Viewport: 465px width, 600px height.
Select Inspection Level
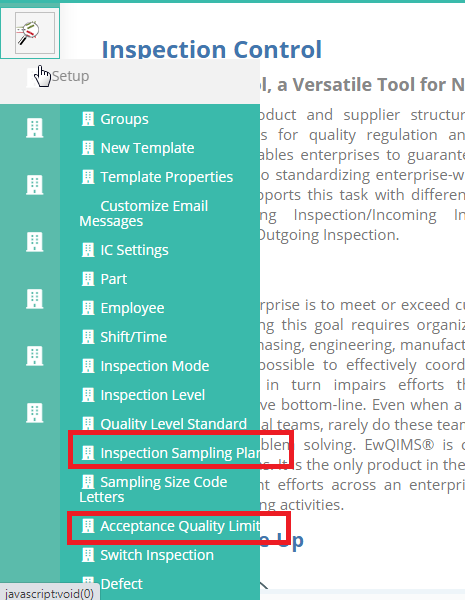coord(153,395)
